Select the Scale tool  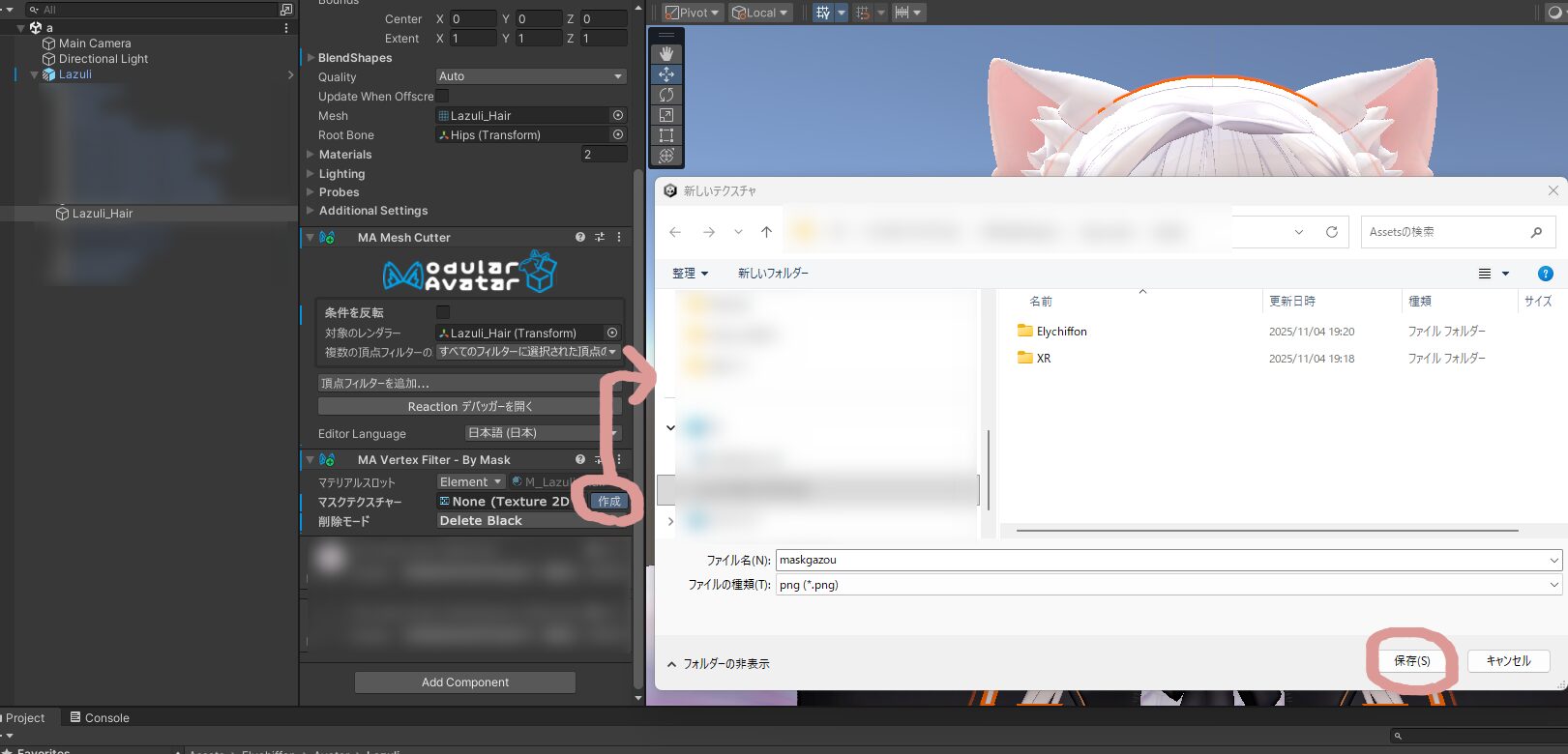tap(666, 115)
